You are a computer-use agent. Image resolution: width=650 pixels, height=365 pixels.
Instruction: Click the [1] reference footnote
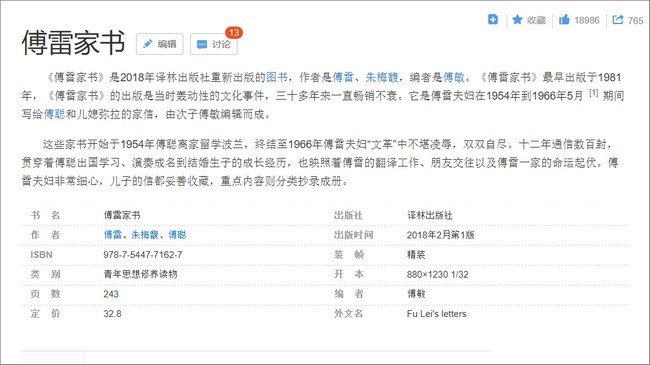[594, 93]
